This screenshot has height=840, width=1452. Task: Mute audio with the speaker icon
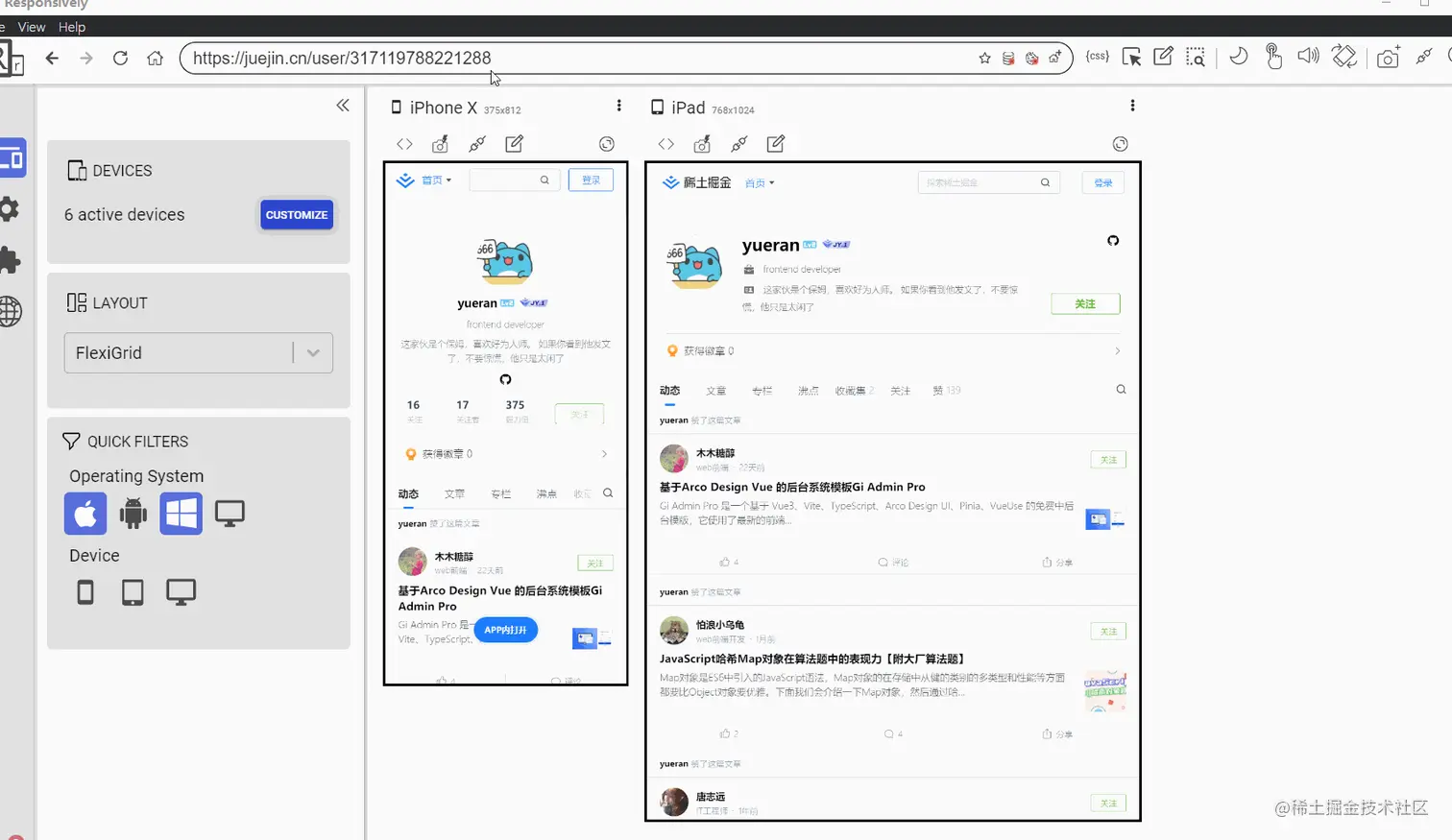tap(1308, 57)
